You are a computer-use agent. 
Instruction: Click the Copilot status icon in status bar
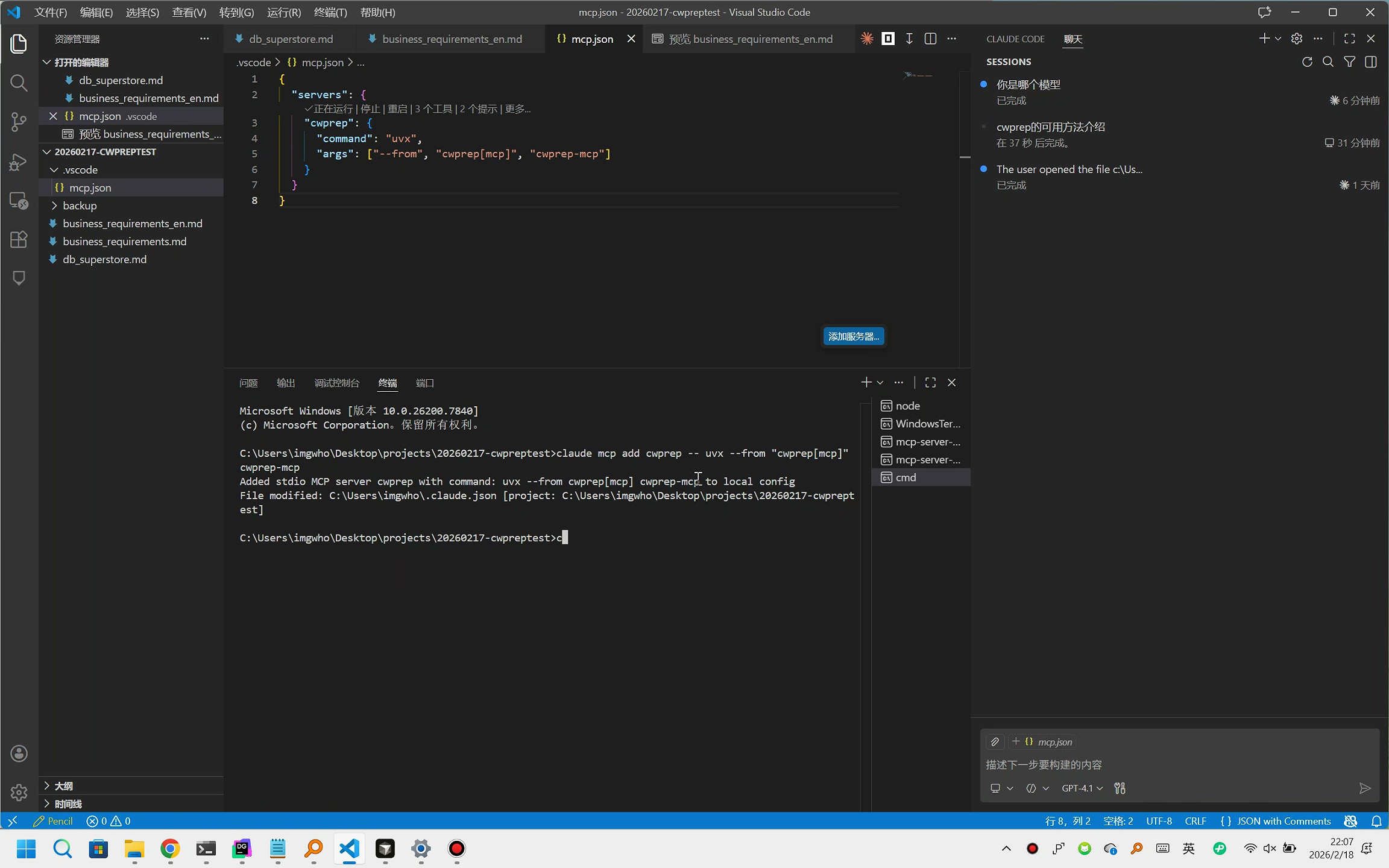(1350, 821)
